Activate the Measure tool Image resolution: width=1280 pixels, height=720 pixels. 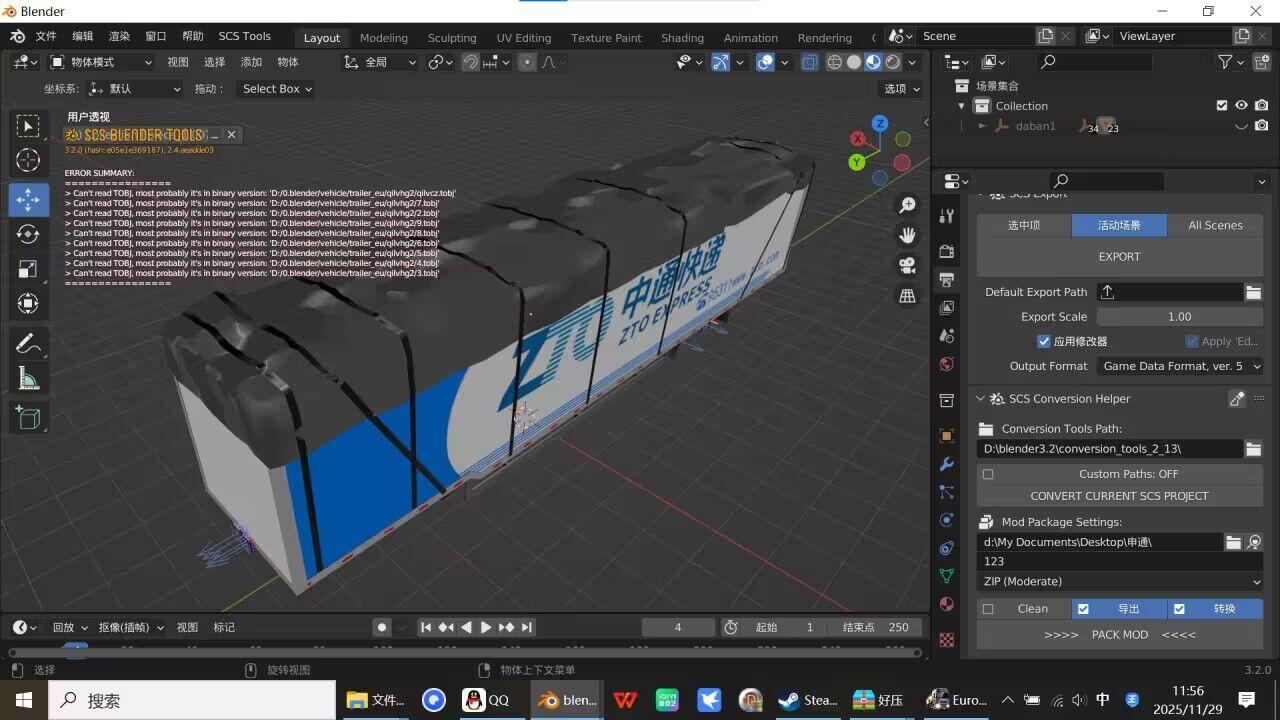click(28, 379)
